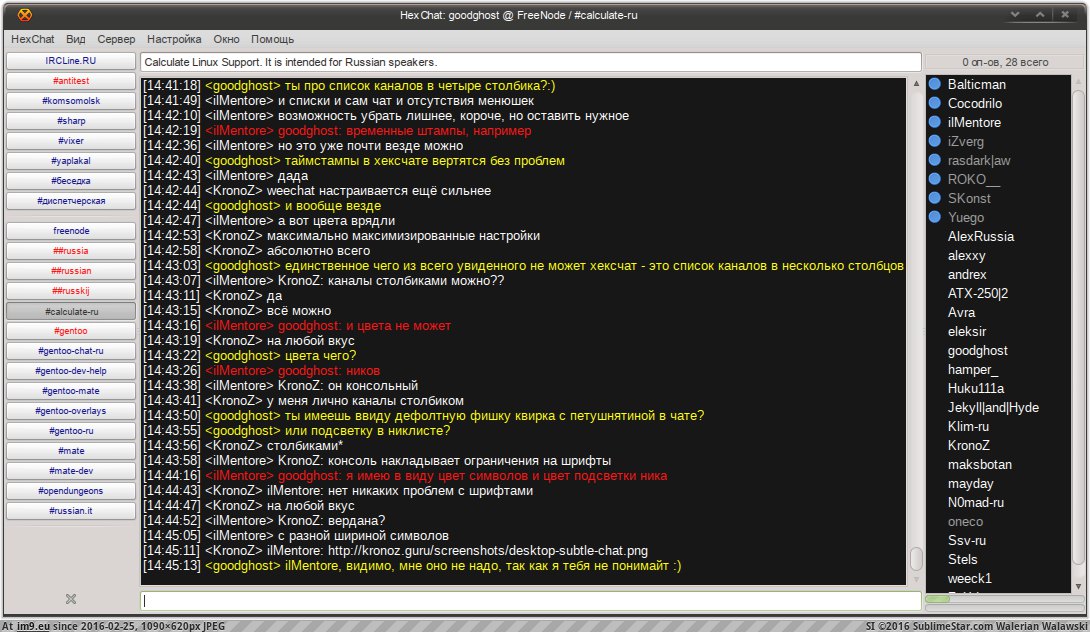This screenshot has width=1090, height=632.
Task: Click the message input box
Action: 530,601
